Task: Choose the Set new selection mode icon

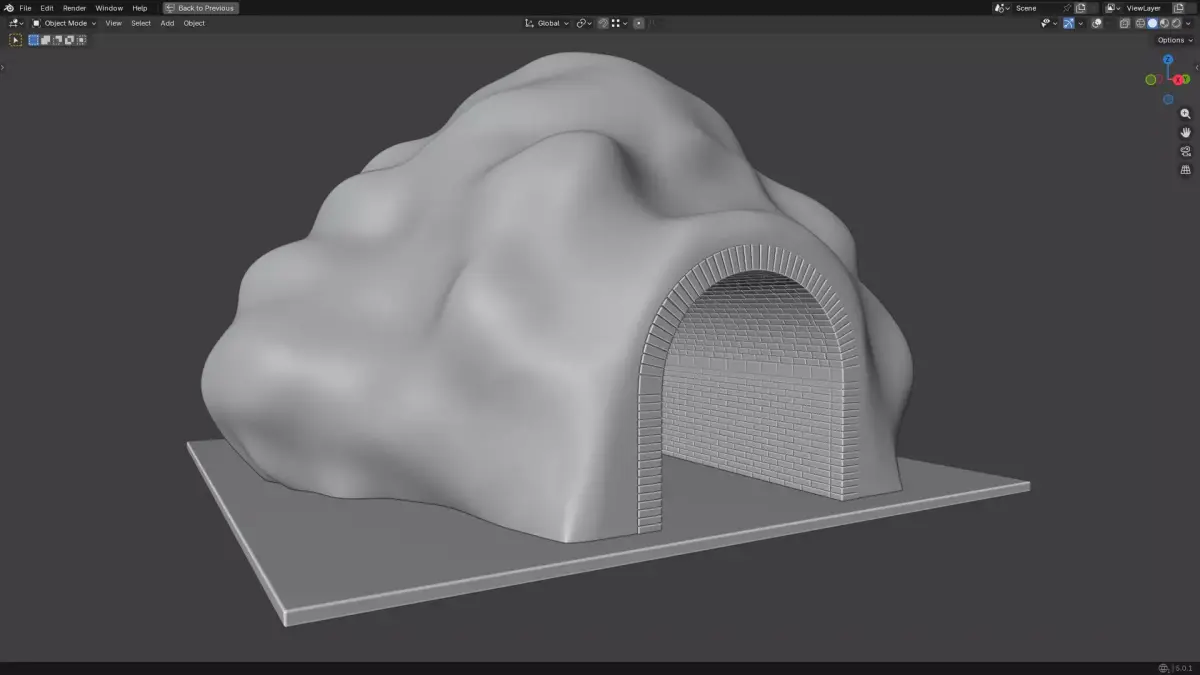Action: (33, 40)
